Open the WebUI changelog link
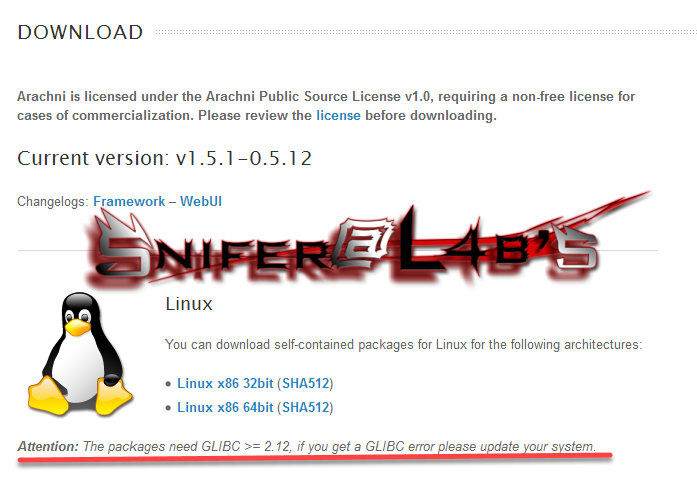Screen dimensions: 697x491 pyautogui.click(x=201, y=201)
